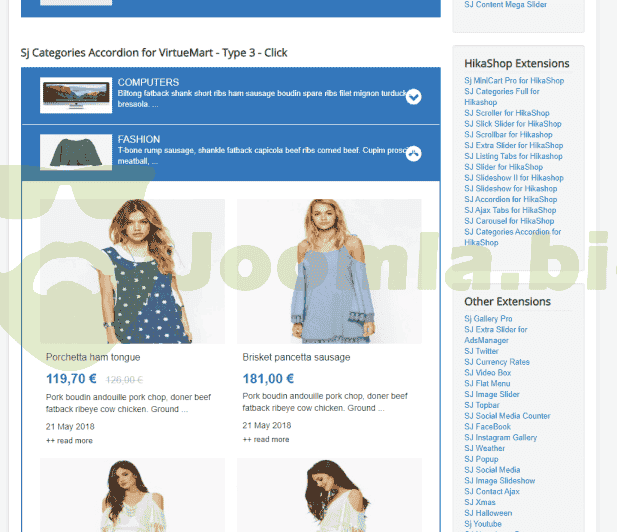Open Sj Carousel for HikaShop link

508,221
